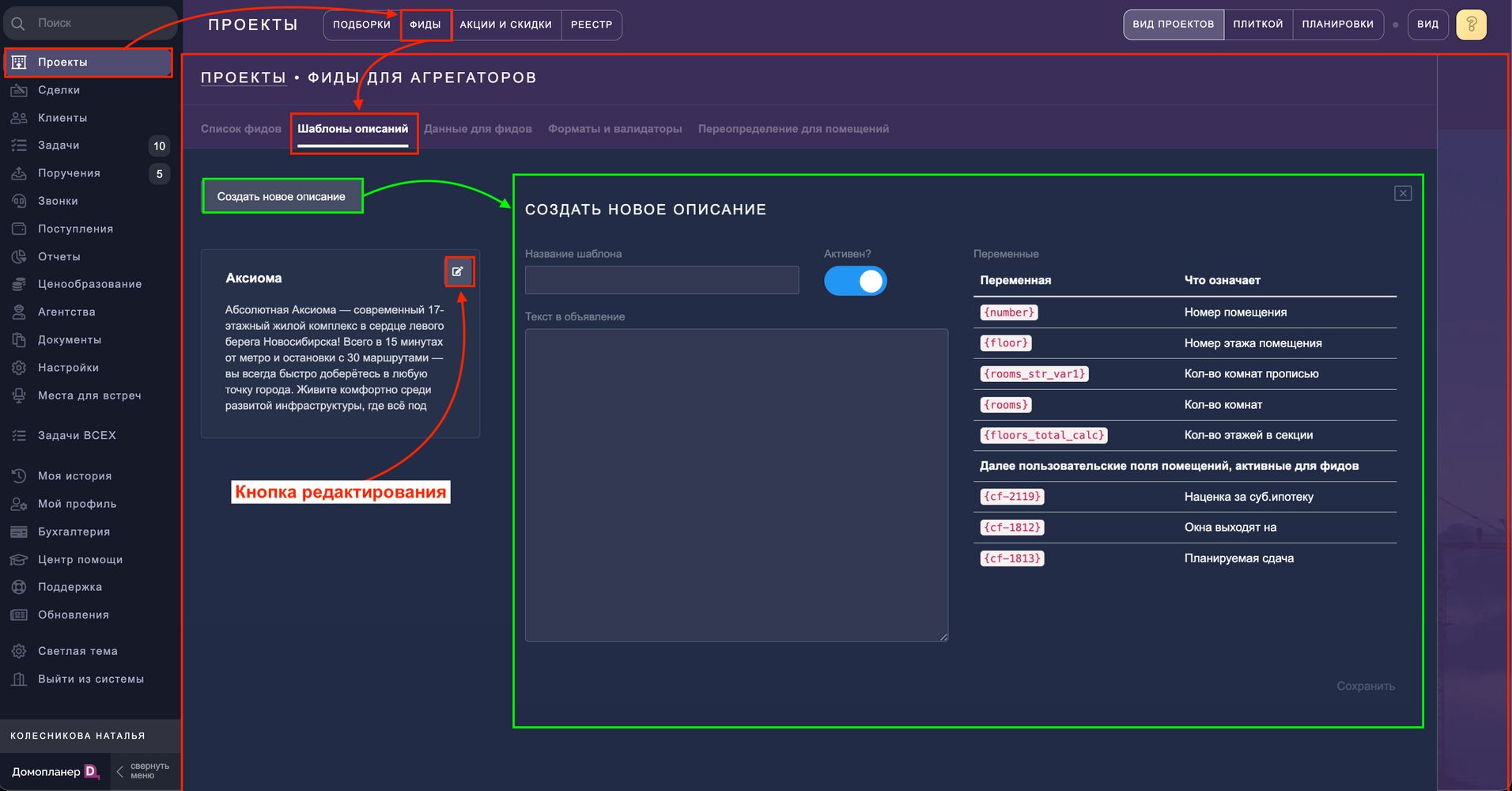The height and width of the screenshot is (791, 1512).
Task: Click the Задачи badge showing 10
Action: [159, 146]
